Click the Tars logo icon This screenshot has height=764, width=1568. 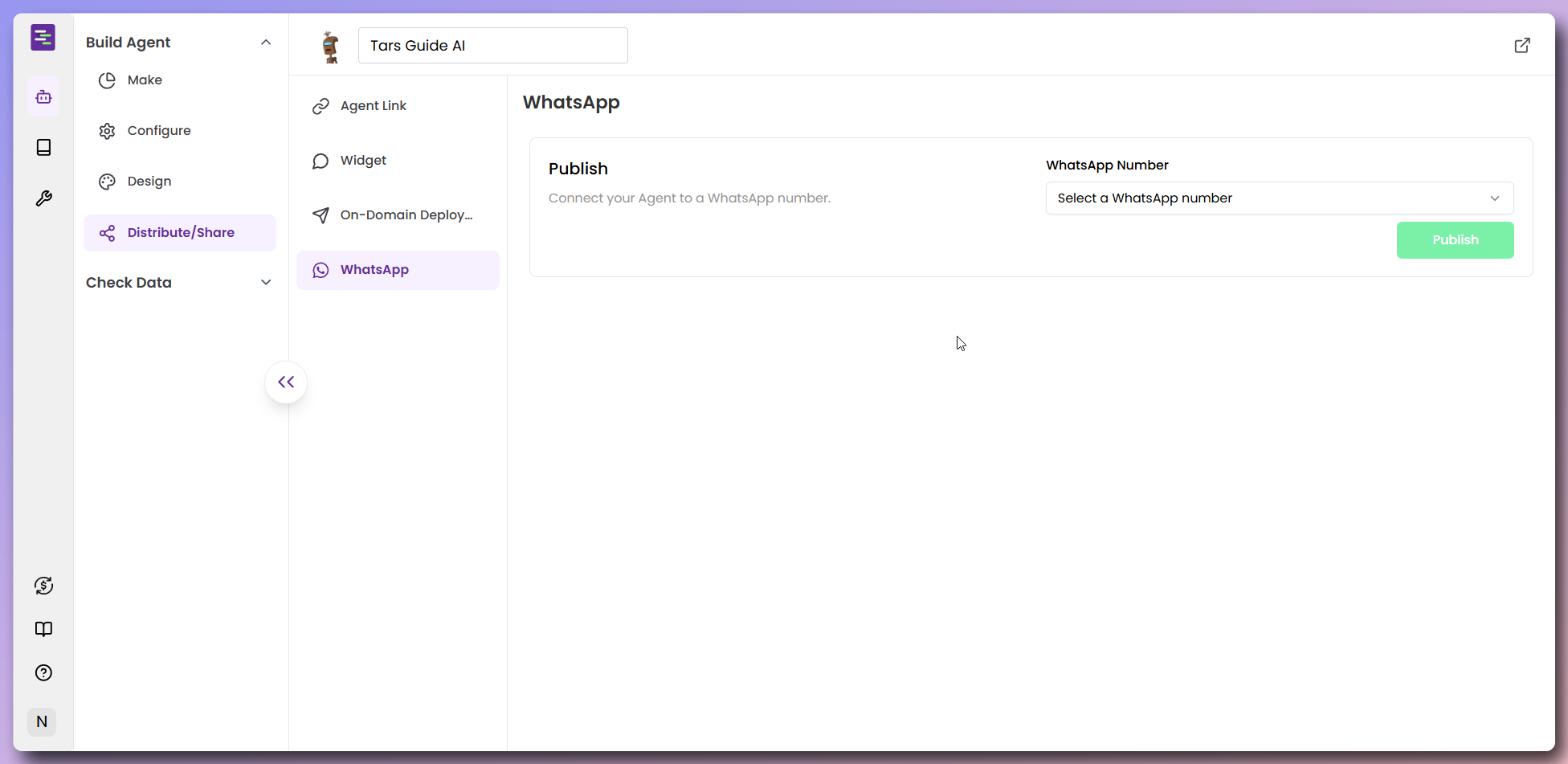pyautogui.click(x=43, y=38)
